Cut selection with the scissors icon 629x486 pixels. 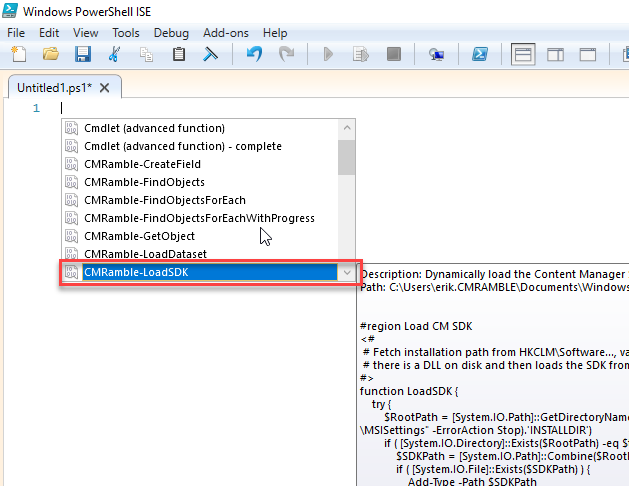tap(115, 54)
